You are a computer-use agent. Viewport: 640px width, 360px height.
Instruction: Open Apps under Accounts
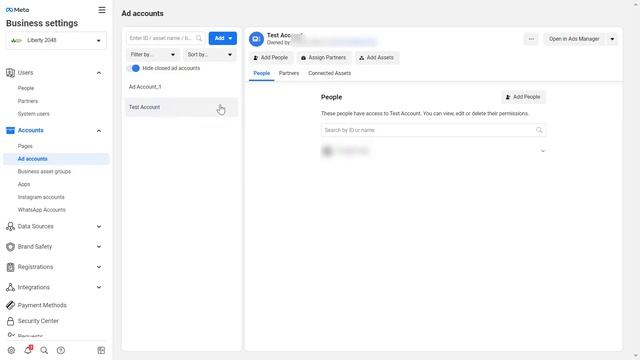24,184
